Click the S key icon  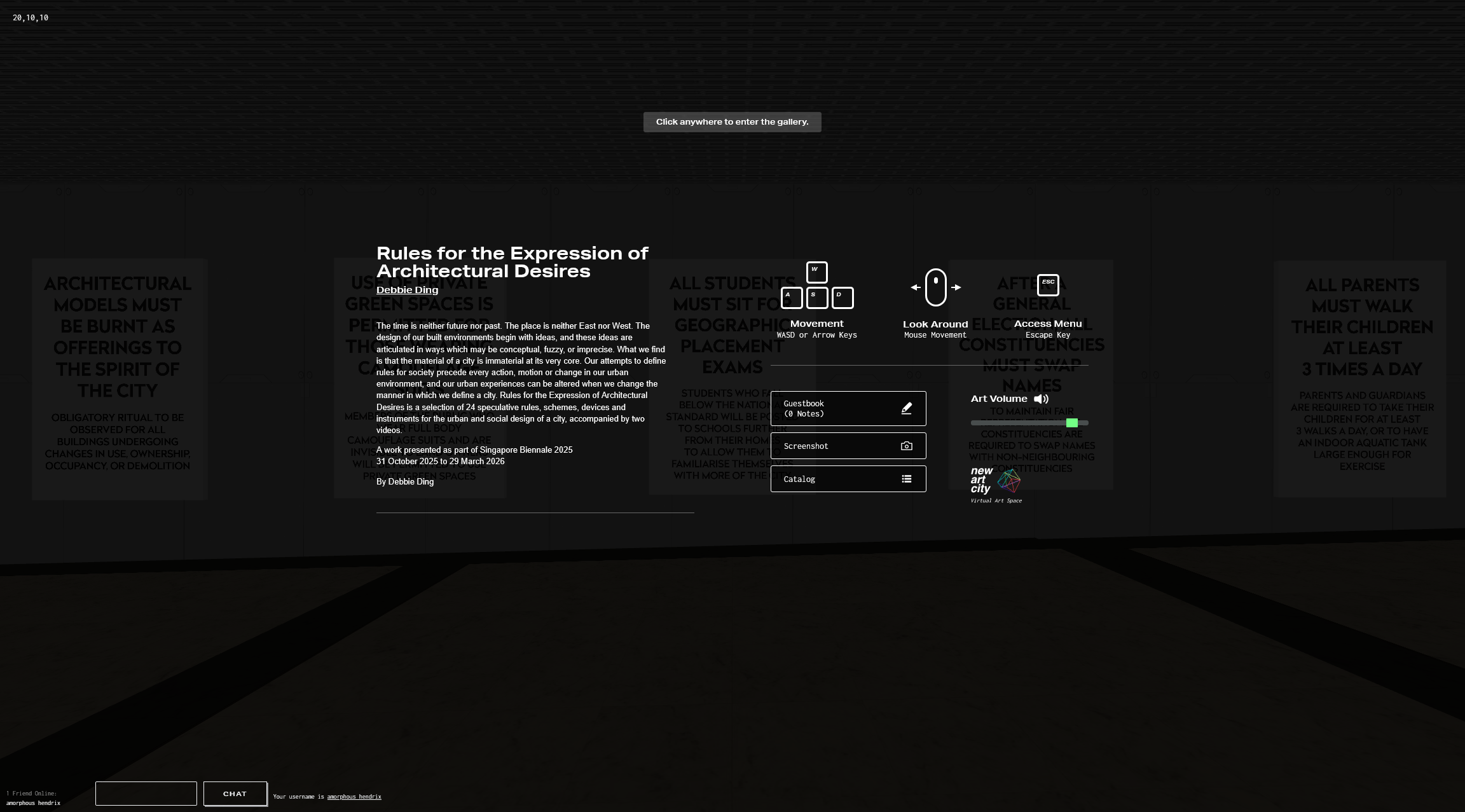[x=816, y=298]
